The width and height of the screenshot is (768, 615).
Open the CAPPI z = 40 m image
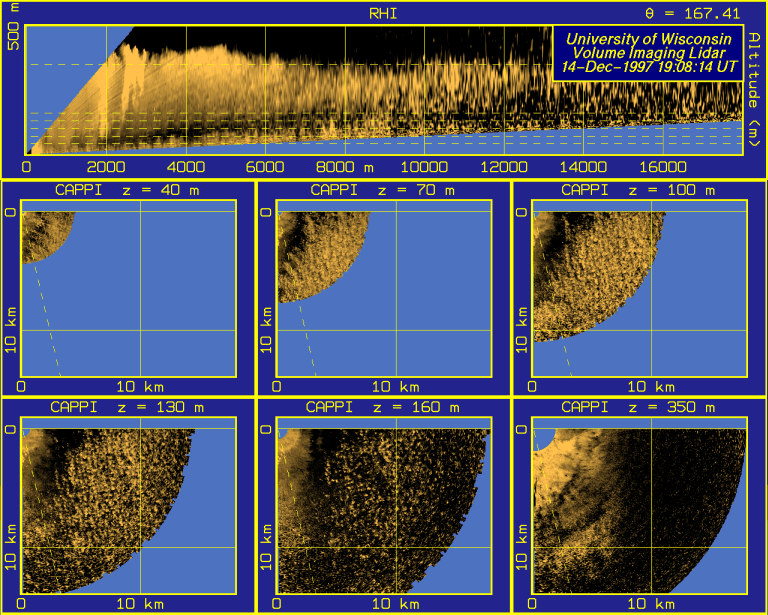128,288
